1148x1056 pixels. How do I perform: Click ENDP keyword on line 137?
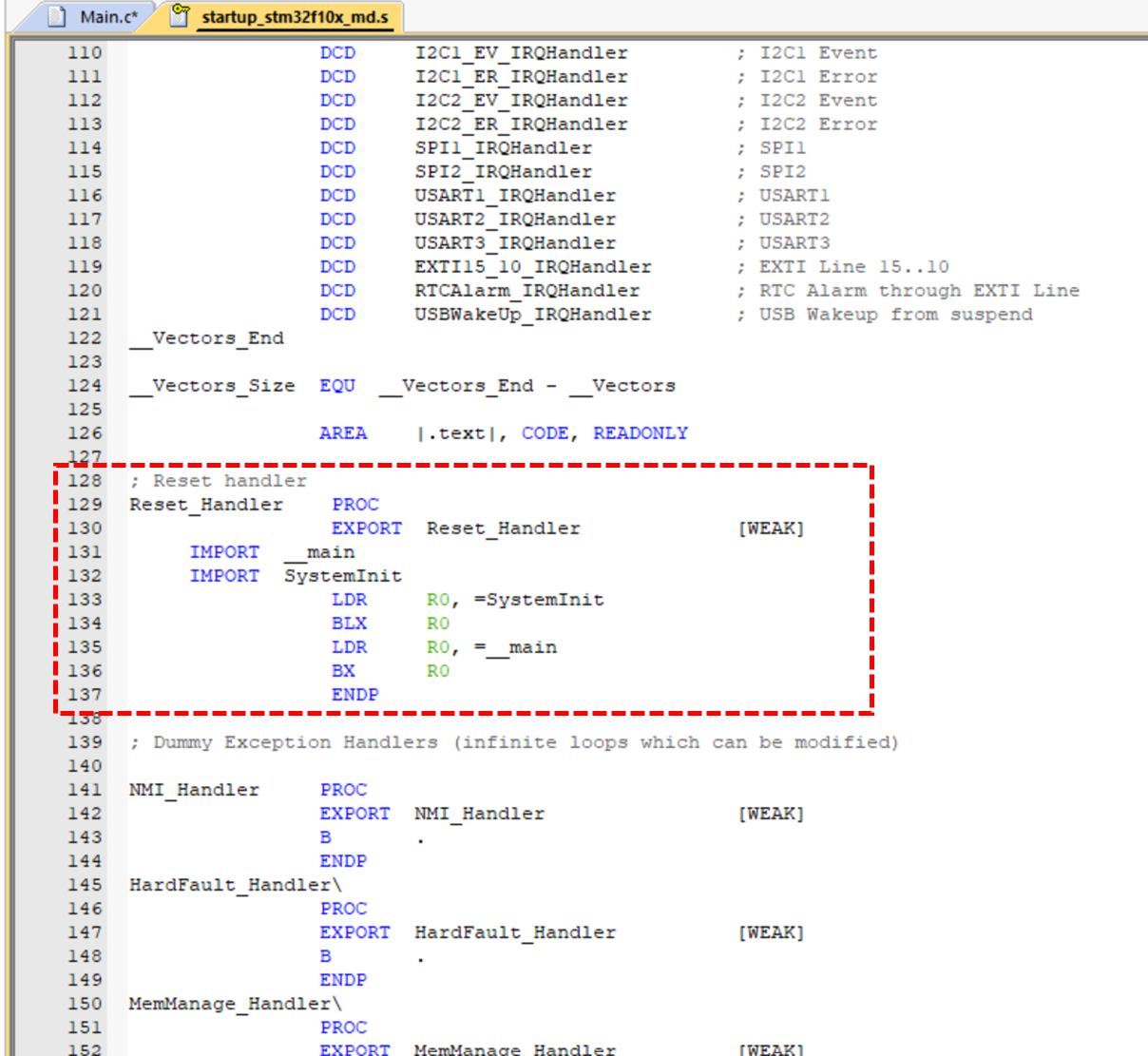point(355,695)
